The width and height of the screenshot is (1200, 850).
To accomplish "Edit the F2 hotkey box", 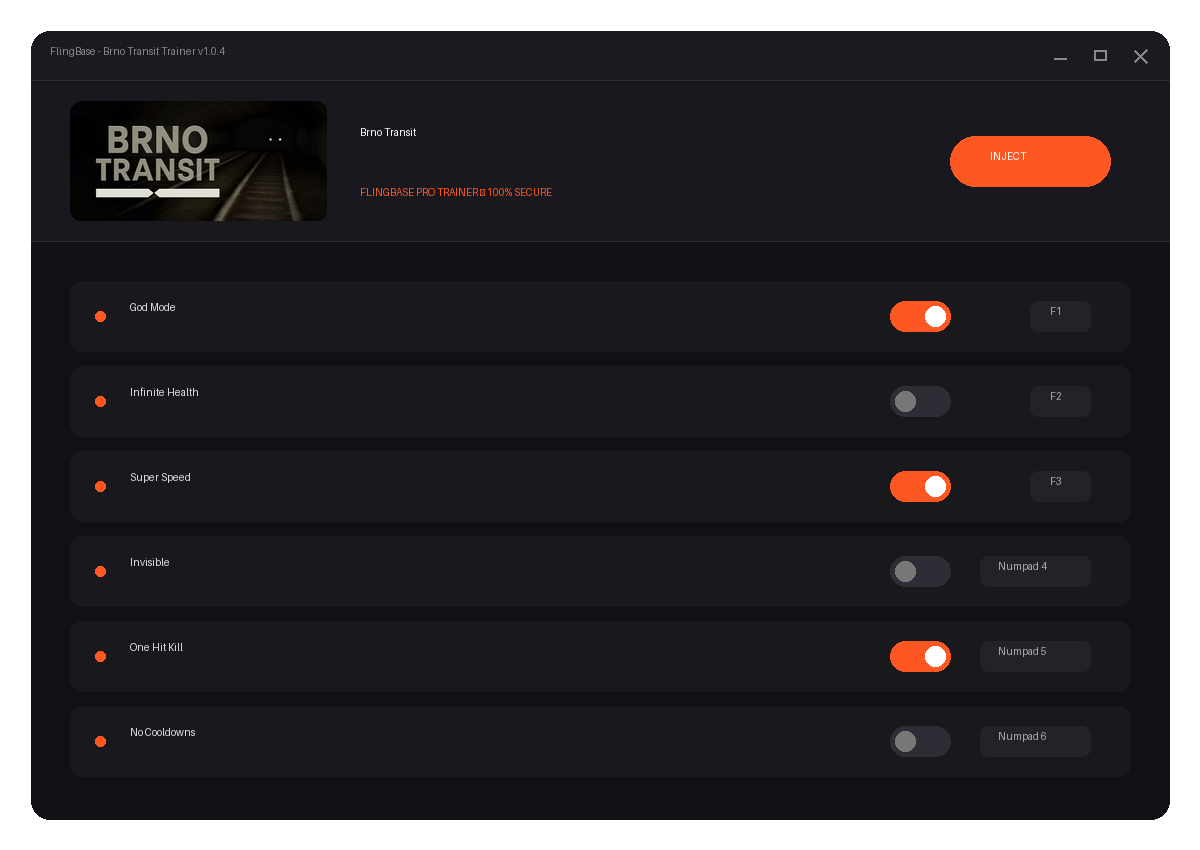I will point(1060,401).
